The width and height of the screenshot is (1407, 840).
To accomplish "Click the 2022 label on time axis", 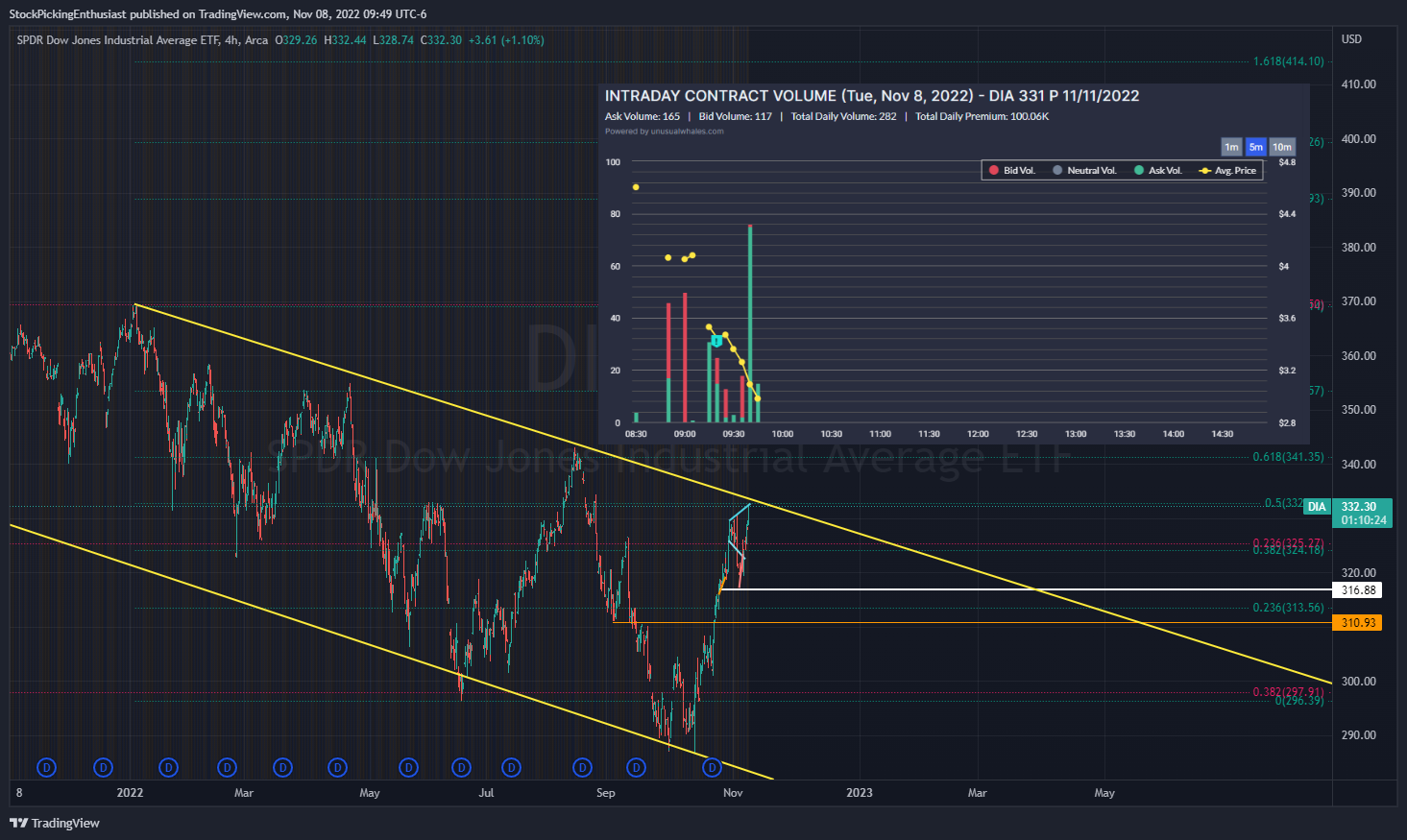I will click(130, 793).
